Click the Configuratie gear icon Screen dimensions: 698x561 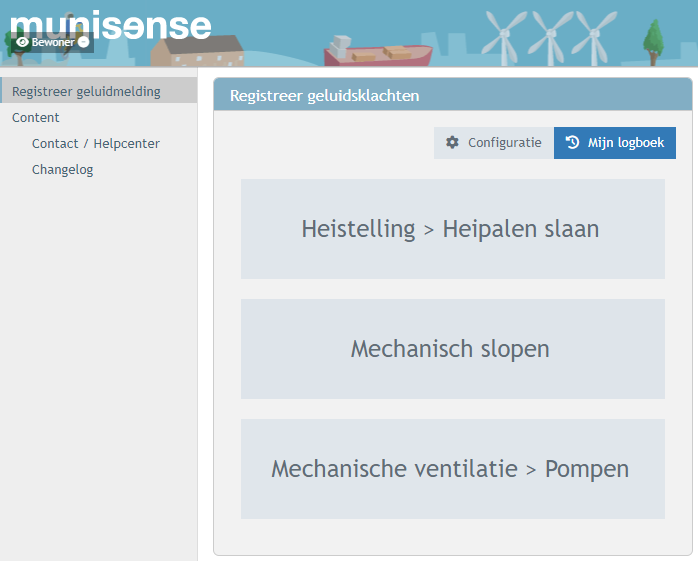[452, 143]
